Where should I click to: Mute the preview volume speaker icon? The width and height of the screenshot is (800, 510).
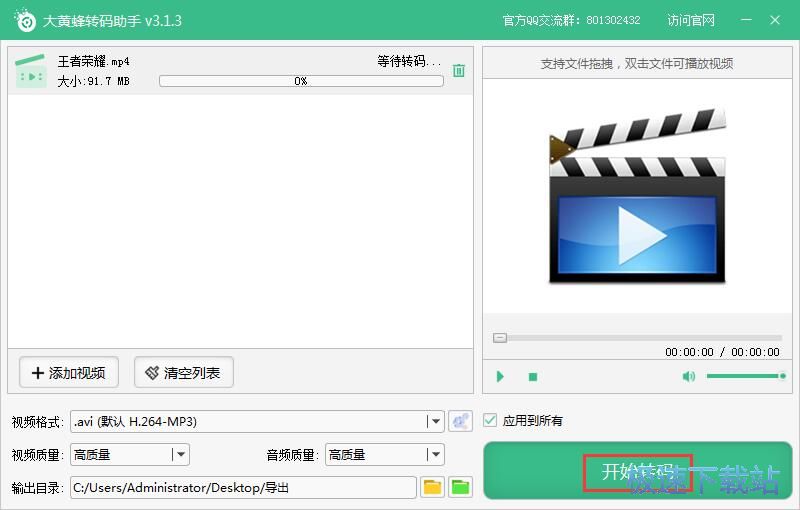point(688,376)
